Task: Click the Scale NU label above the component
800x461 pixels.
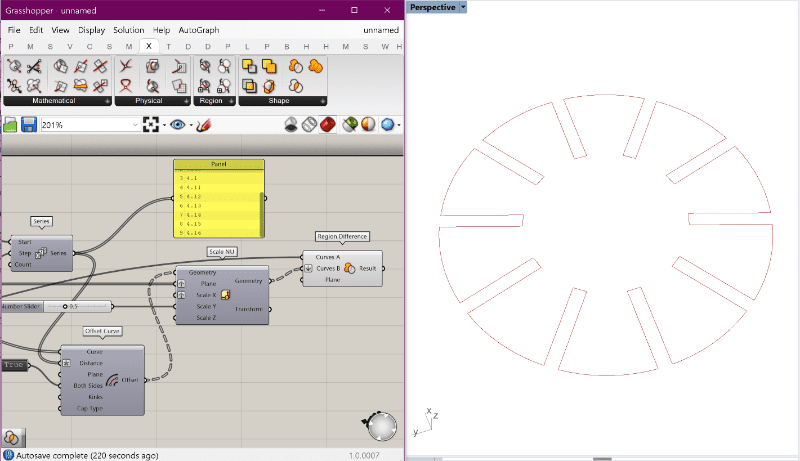Action: (x=222, y=251)
